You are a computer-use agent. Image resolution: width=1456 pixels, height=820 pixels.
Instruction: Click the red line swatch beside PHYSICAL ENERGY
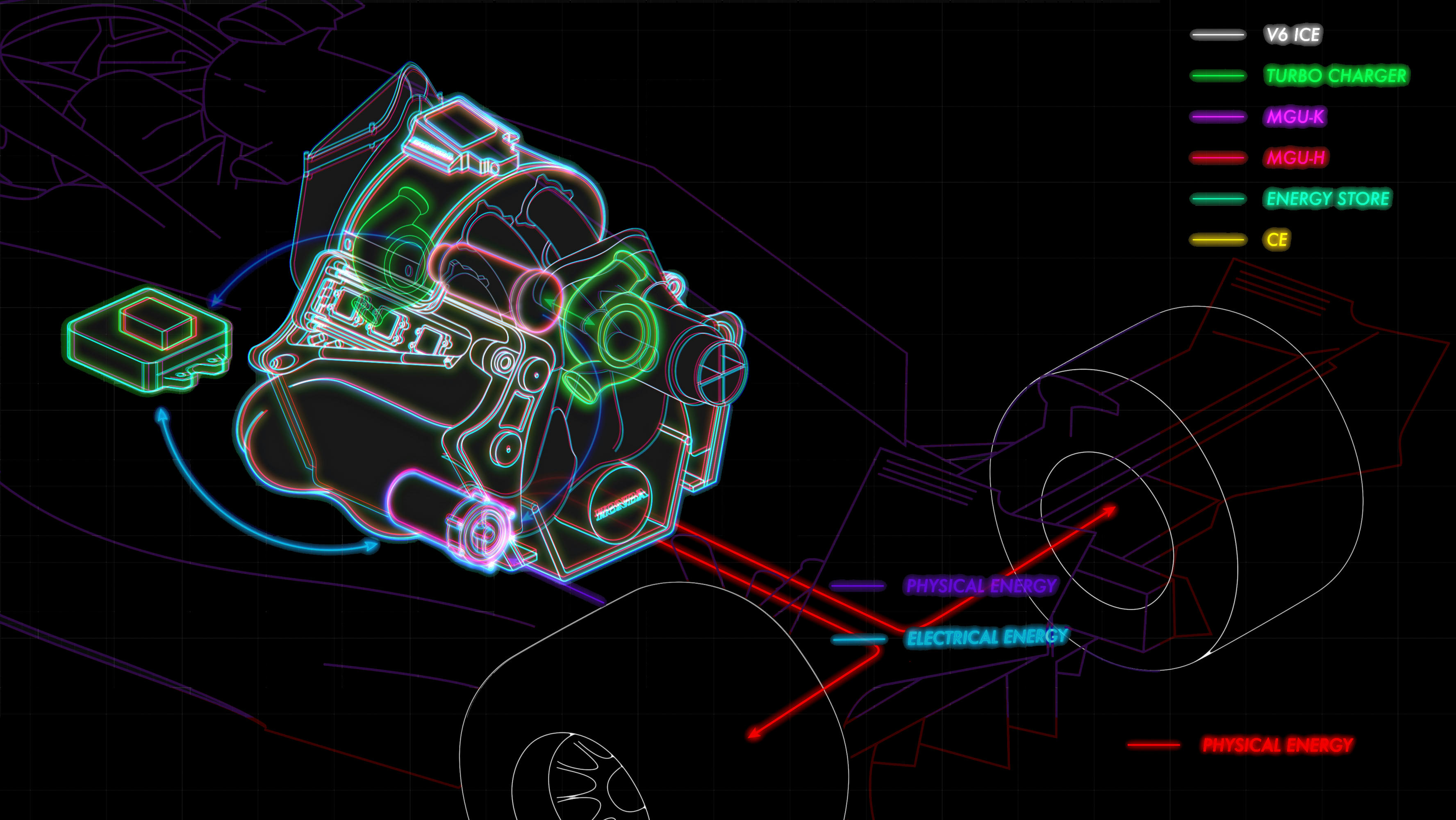[x=1153, y=745]
